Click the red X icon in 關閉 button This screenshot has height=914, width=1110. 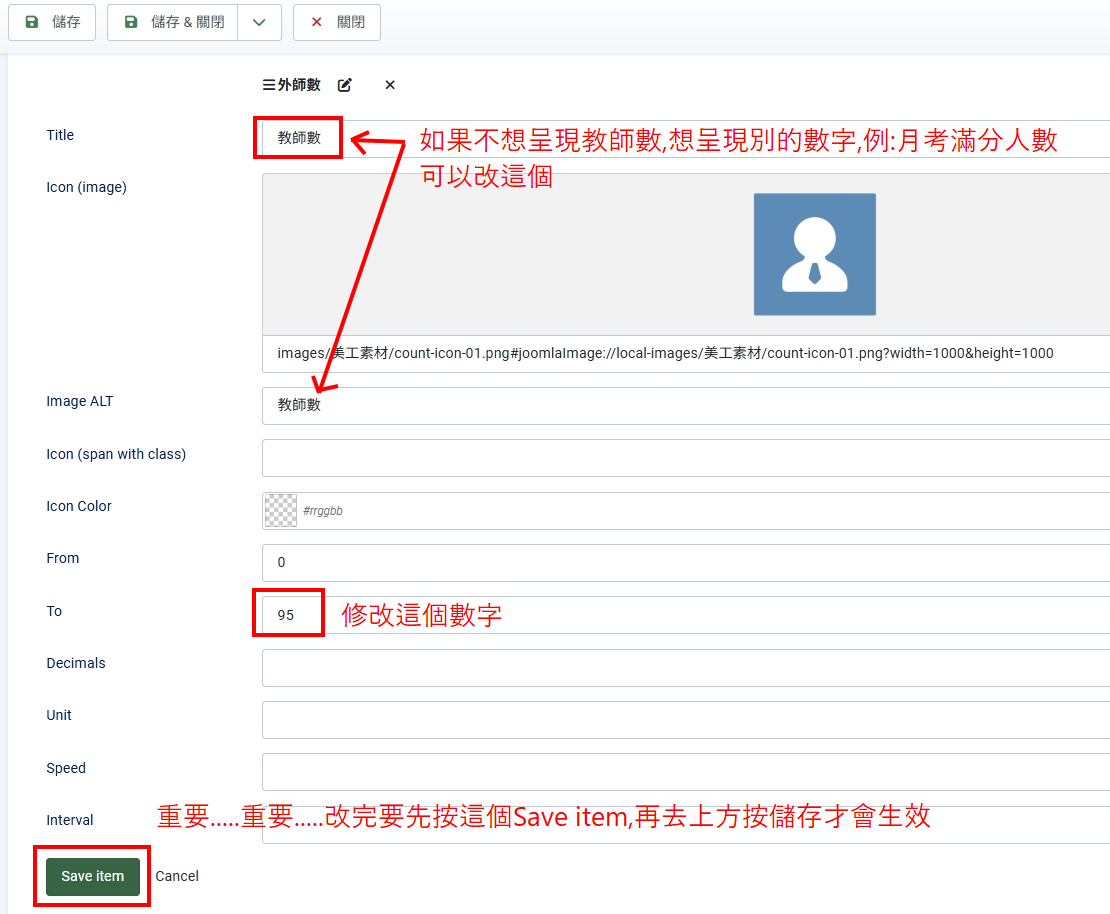coord(314,22)
